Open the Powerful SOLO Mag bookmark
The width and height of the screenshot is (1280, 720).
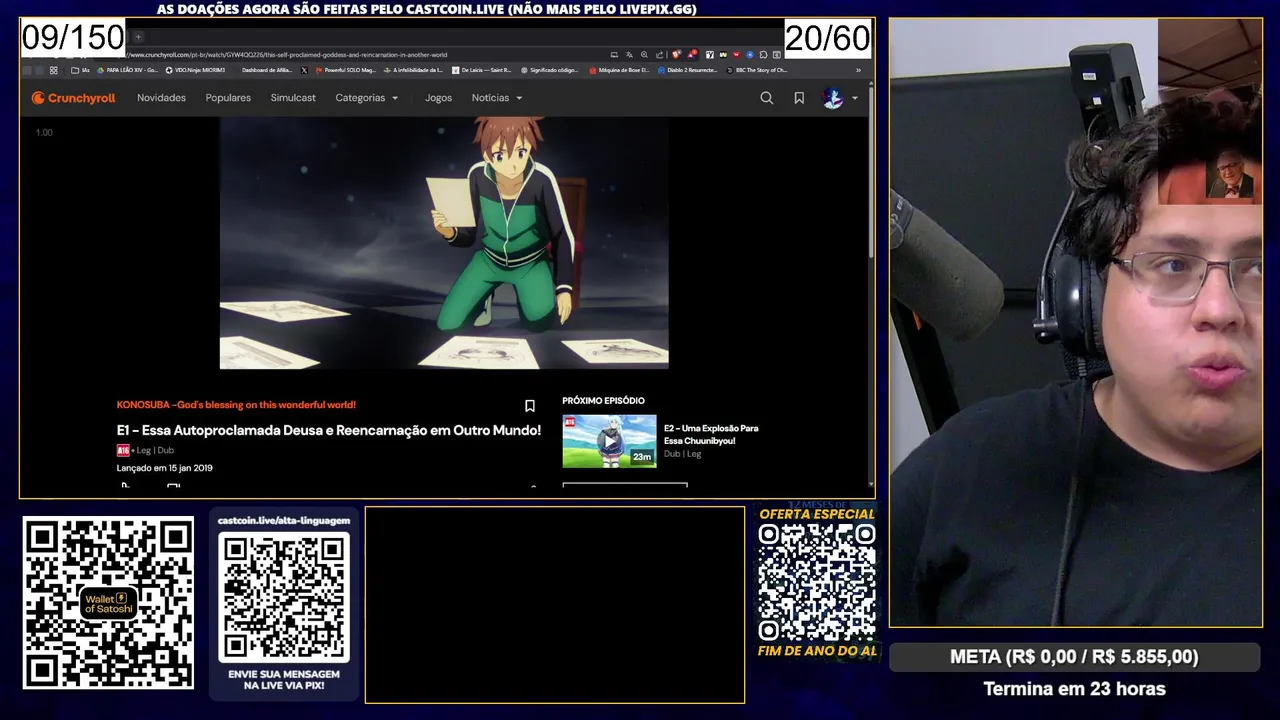point(345,70)
